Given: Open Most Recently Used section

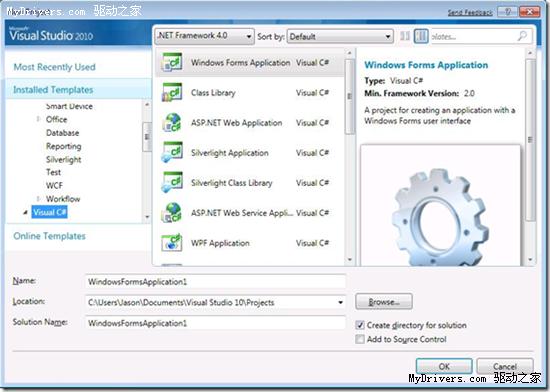Looking at the screenshot, I should click(x=54, y=67).
